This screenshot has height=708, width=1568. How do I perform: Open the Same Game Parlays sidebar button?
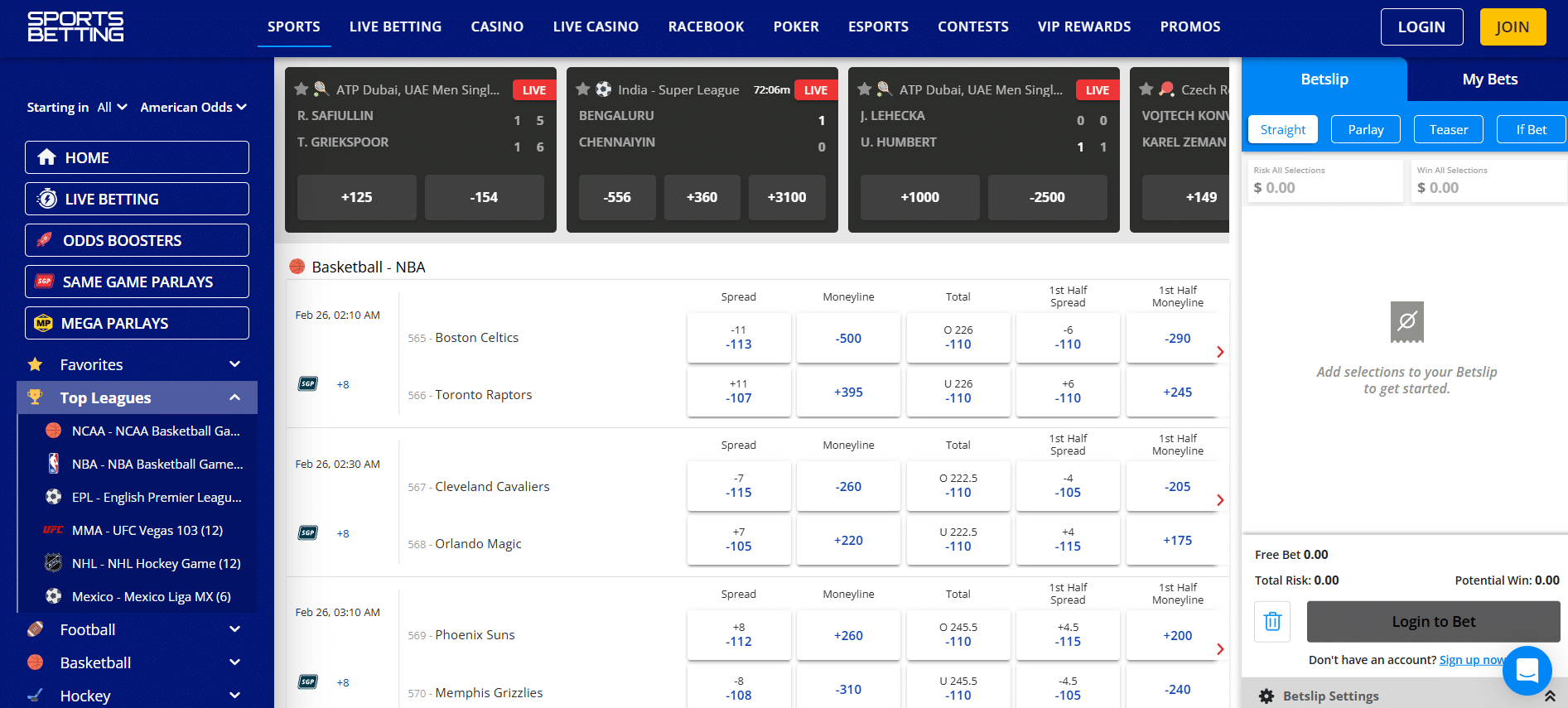click(x=137, y=282)
